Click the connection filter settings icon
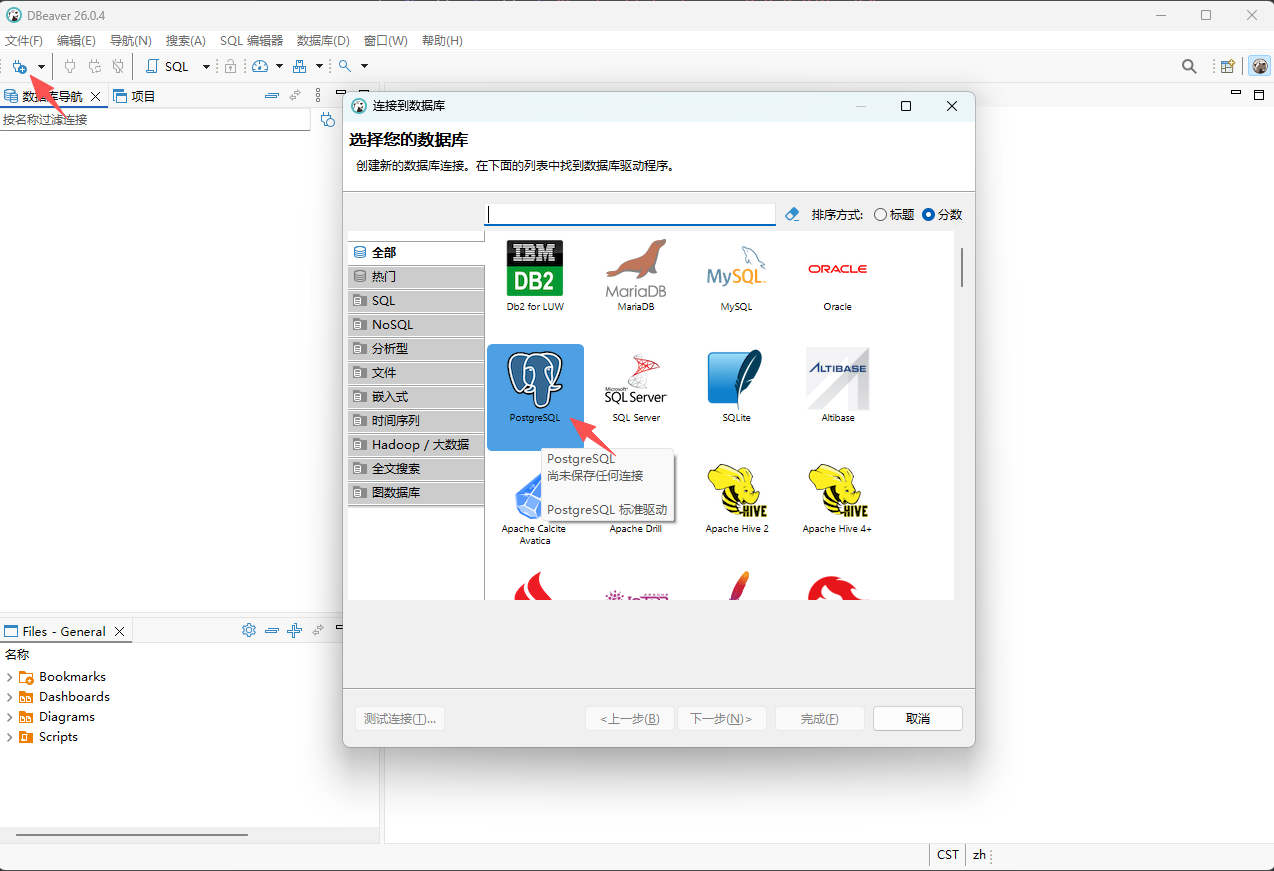Image resolution: width=1274 pixels, height=871 pixels. (x=327, y=120)
